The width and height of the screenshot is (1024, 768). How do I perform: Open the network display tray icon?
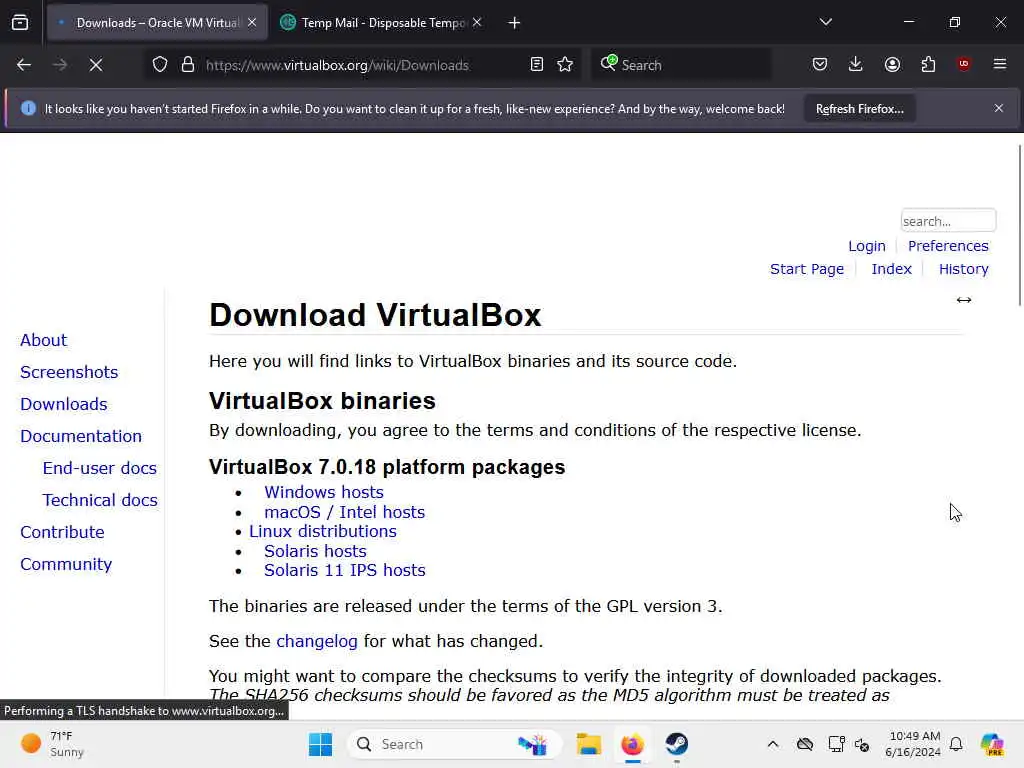tap(836, 744)
